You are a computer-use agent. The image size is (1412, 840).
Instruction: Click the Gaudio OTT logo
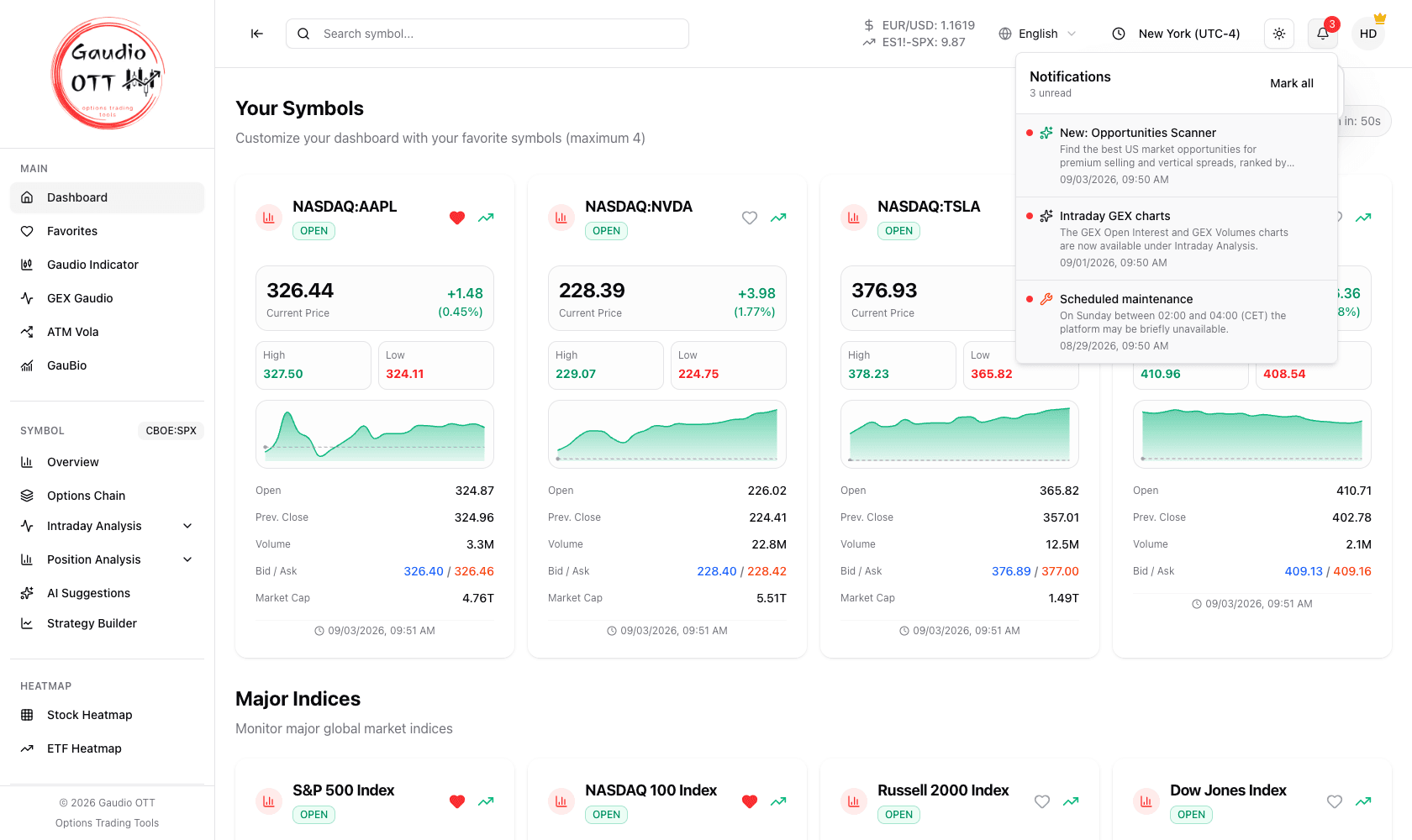[x=108, y=74]
